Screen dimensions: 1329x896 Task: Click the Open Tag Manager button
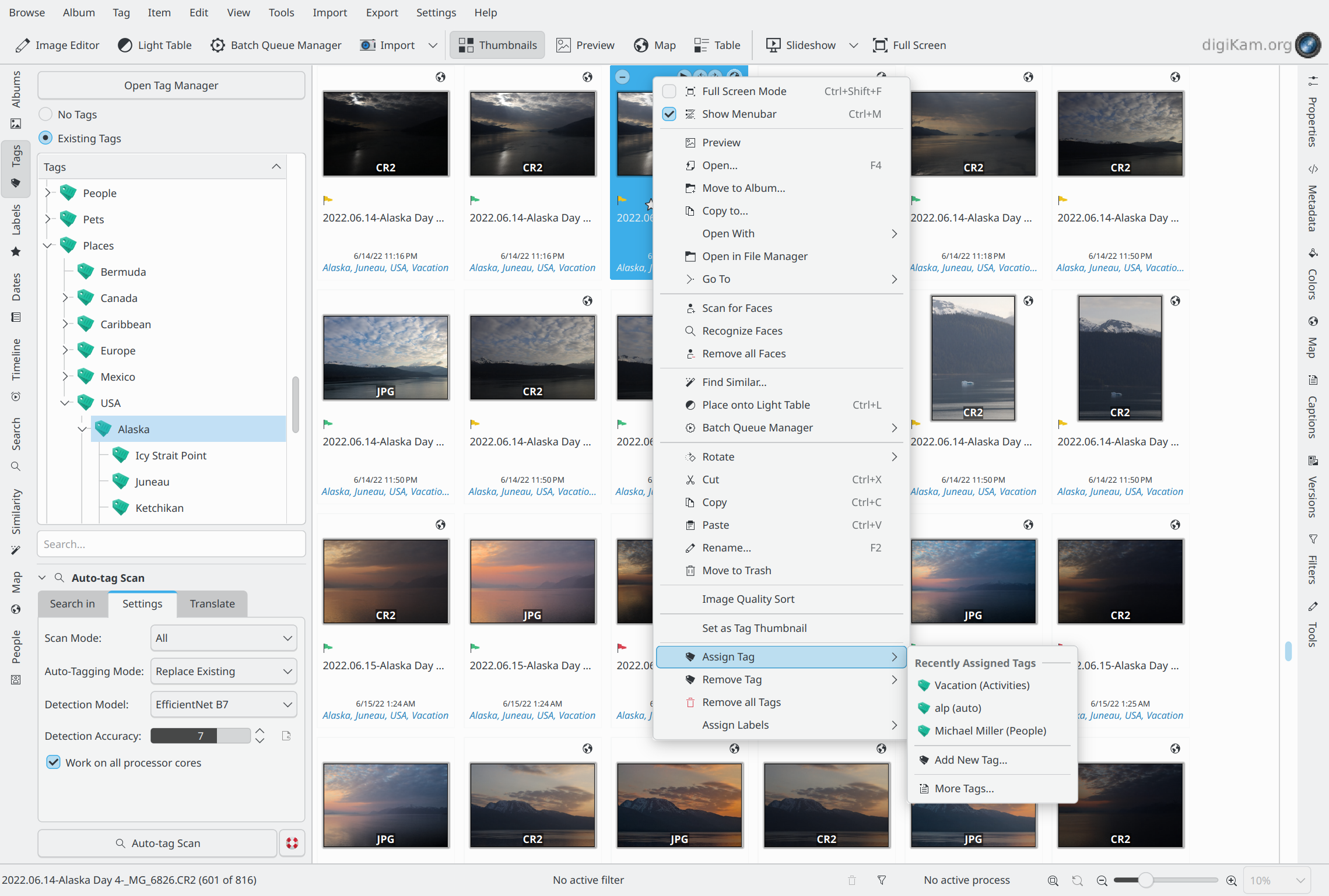coord(171,85)
